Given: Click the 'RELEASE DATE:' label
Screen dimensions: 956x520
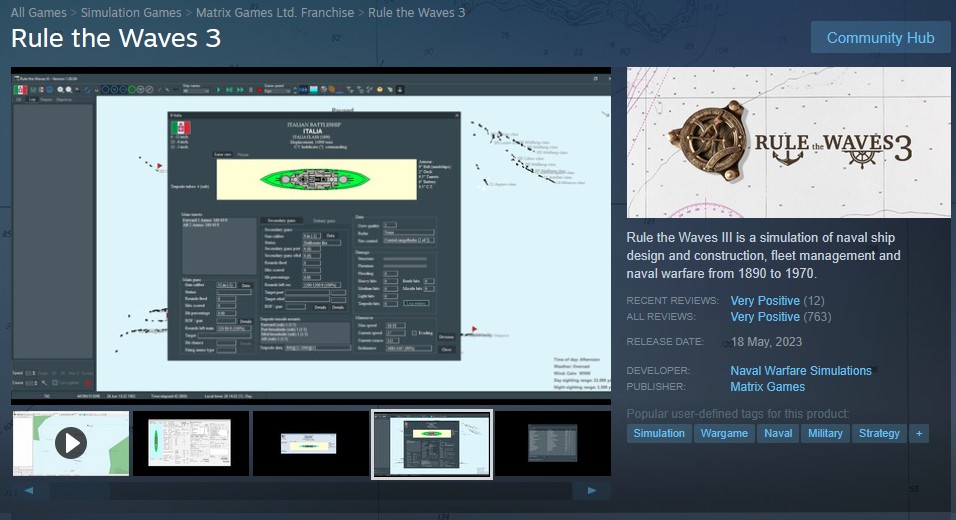Looking at the screenshot, I should click(665, 342).
